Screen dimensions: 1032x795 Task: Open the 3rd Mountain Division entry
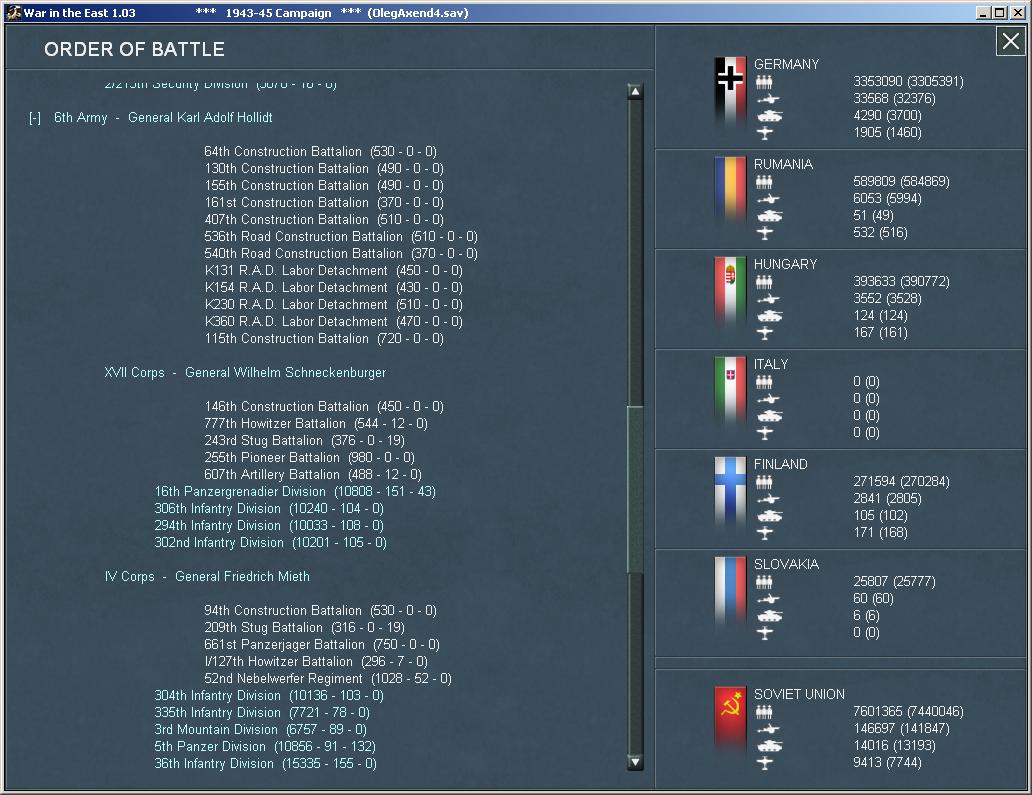tap(261, 730)
